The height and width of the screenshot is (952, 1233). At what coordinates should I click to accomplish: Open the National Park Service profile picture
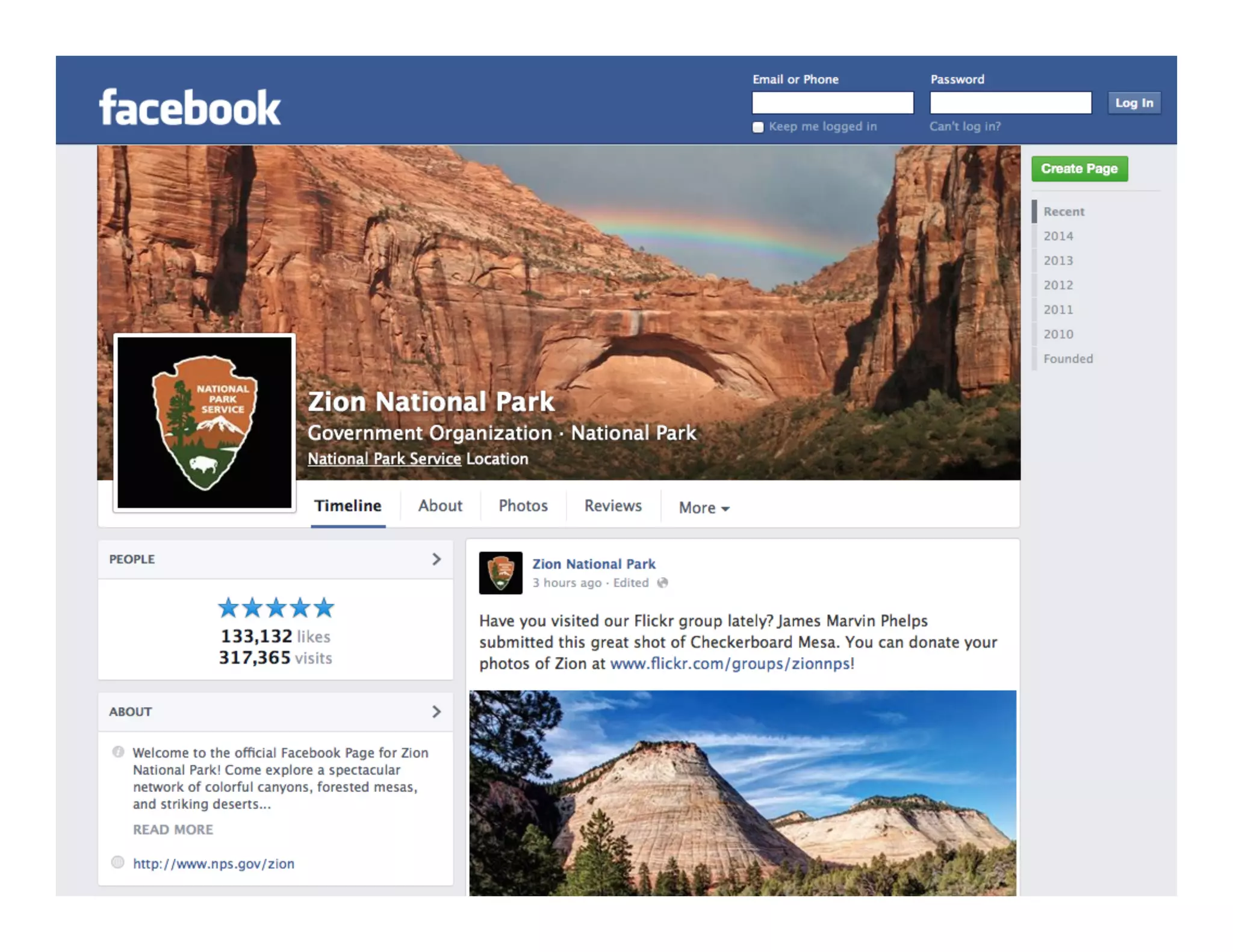205,422
